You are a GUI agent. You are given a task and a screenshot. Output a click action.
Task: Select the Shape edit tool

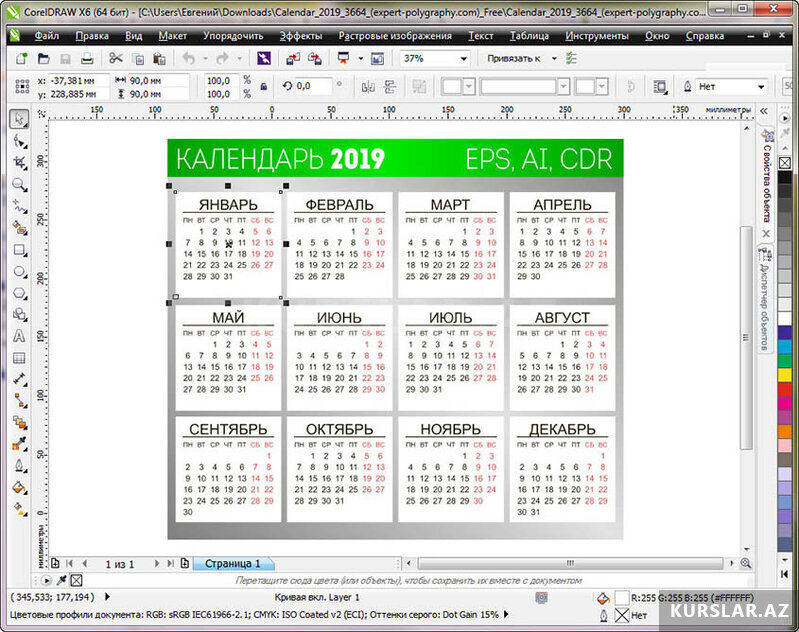pos(19,141)
